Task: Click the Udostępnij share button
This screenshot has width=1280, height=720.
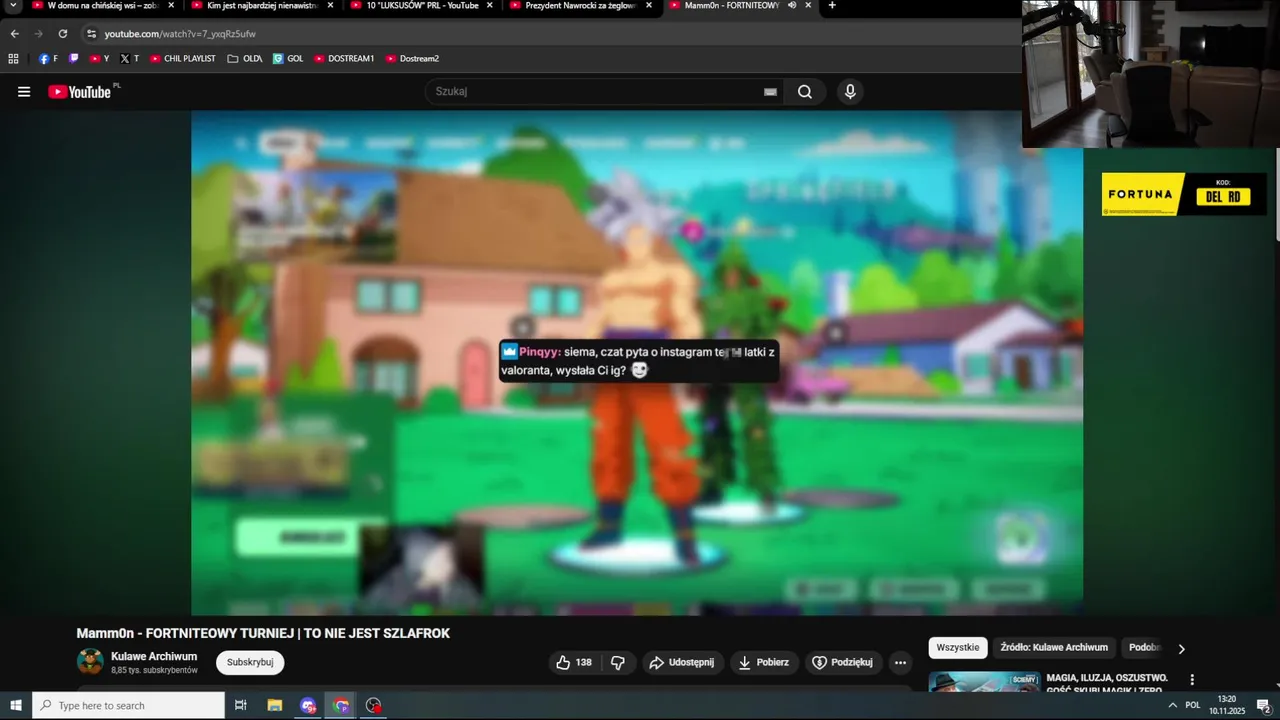Action: point(681,662)
